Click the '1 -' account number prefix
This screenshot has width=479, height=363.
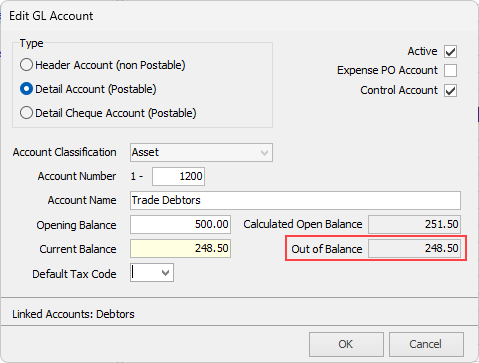[137, 176]
